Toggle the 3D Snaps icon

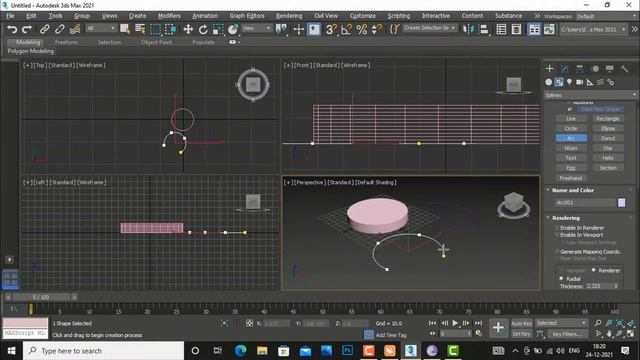[331, 29]
